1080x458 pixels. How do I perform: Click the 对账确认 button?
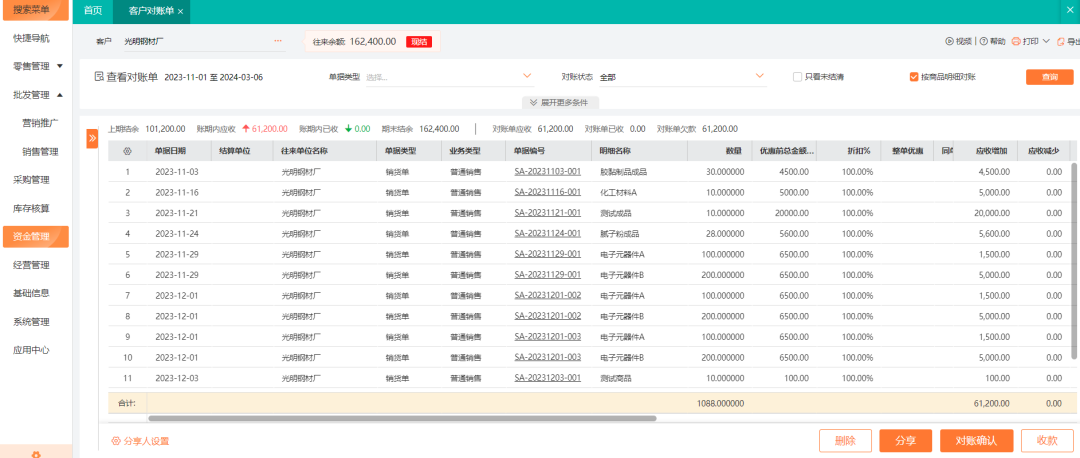pos(977,441)
